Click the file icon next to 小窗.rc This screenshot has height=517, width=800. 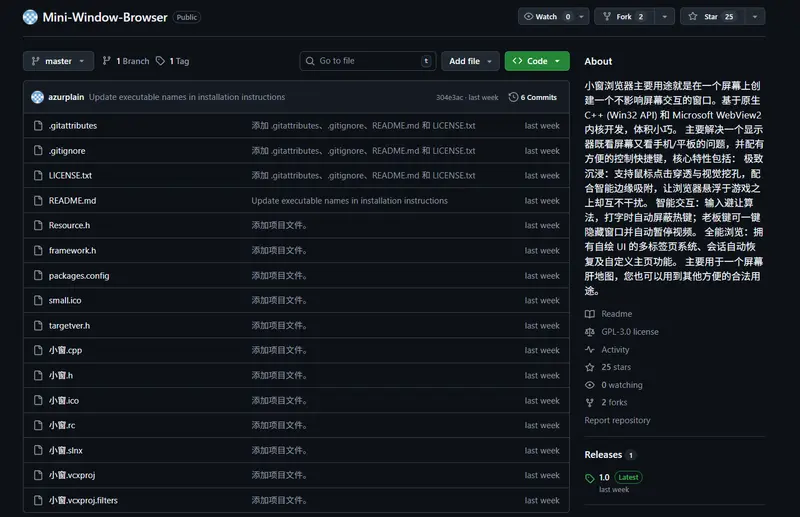point(38,425)
